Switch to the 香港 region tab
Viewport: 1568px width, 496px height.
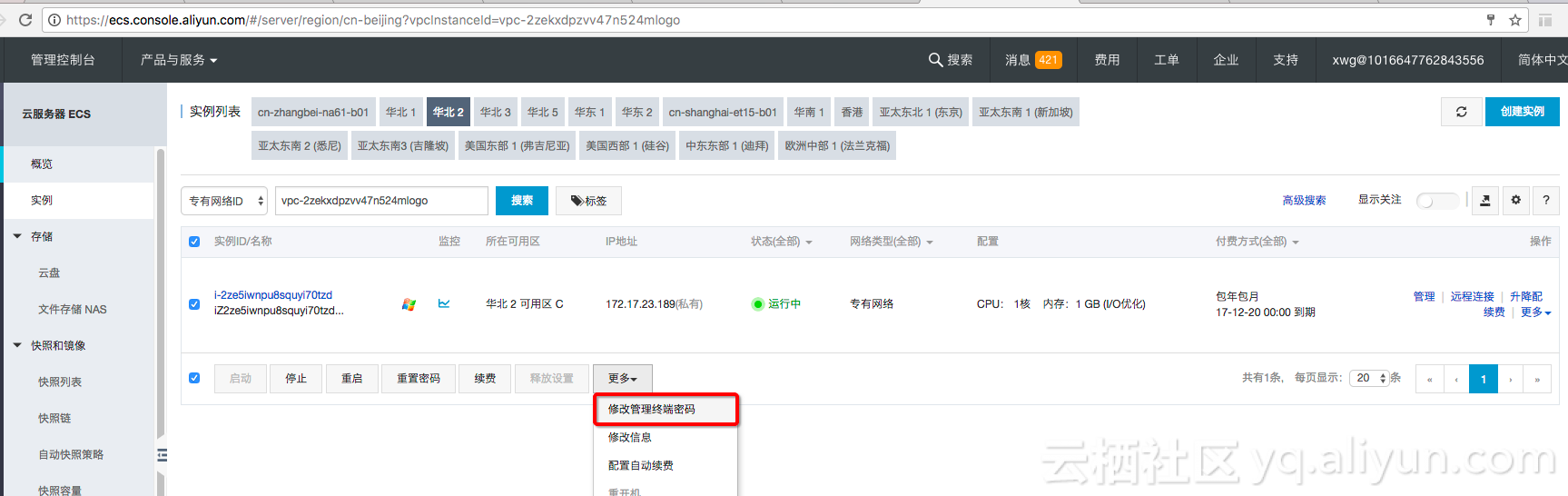(x=852, y=112)
